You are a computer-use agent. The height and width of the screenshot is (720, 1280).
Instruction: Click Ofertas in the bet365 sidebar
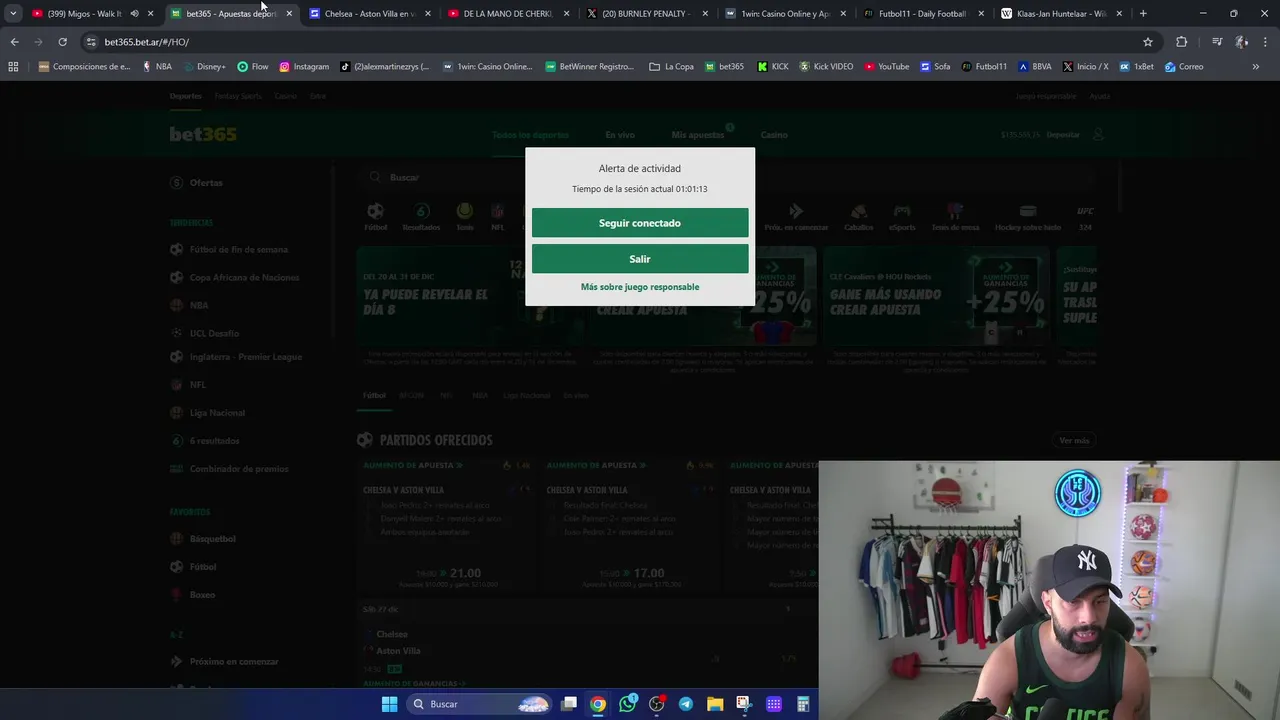point(206,183)
